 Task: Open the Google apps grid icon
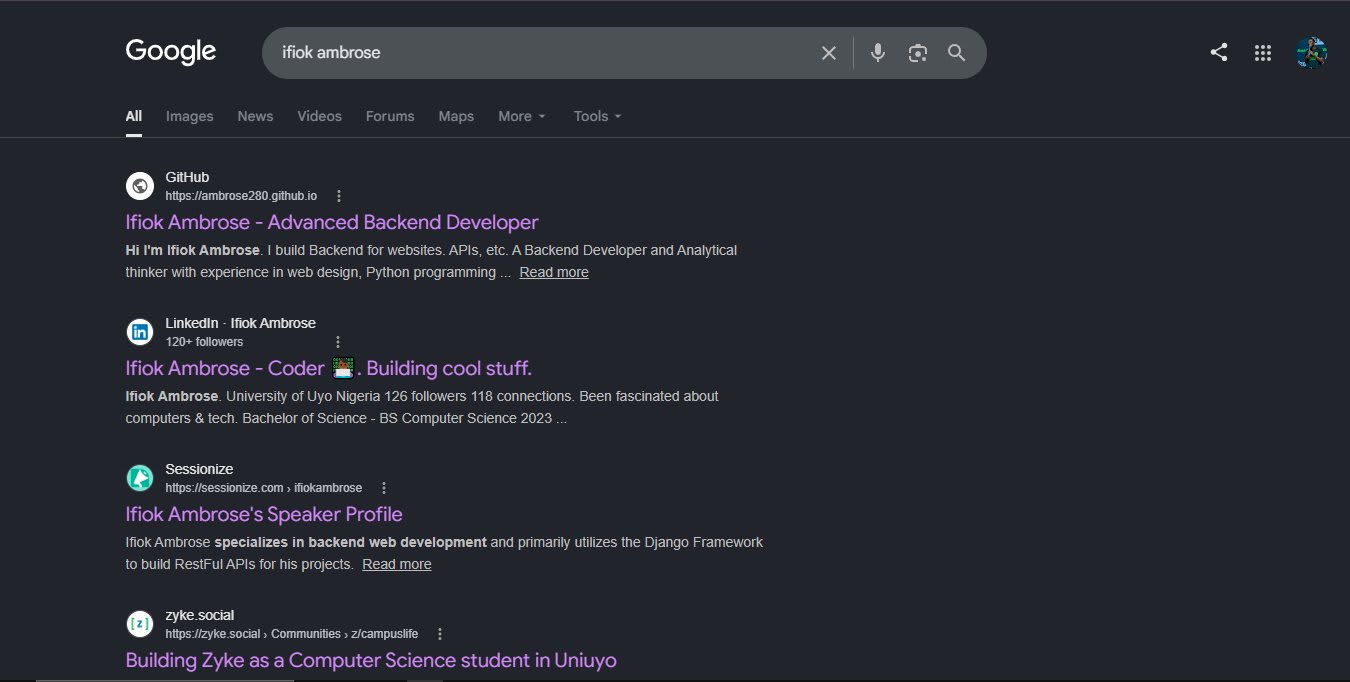coord(1263,53)
